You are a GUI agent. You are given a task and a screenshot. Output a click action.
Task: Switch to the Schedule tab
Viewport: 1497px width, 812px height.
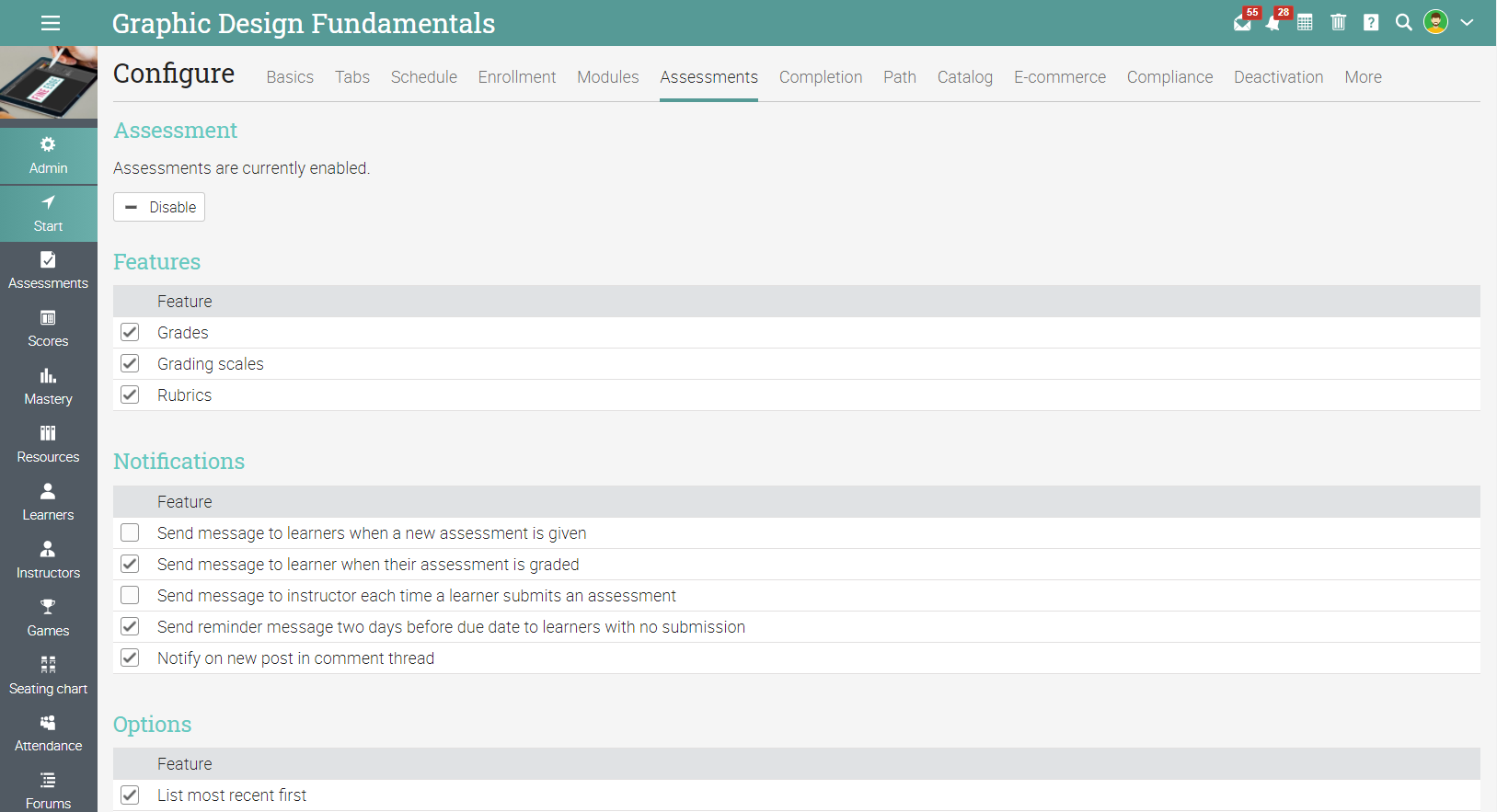click(x=423, y=77)
